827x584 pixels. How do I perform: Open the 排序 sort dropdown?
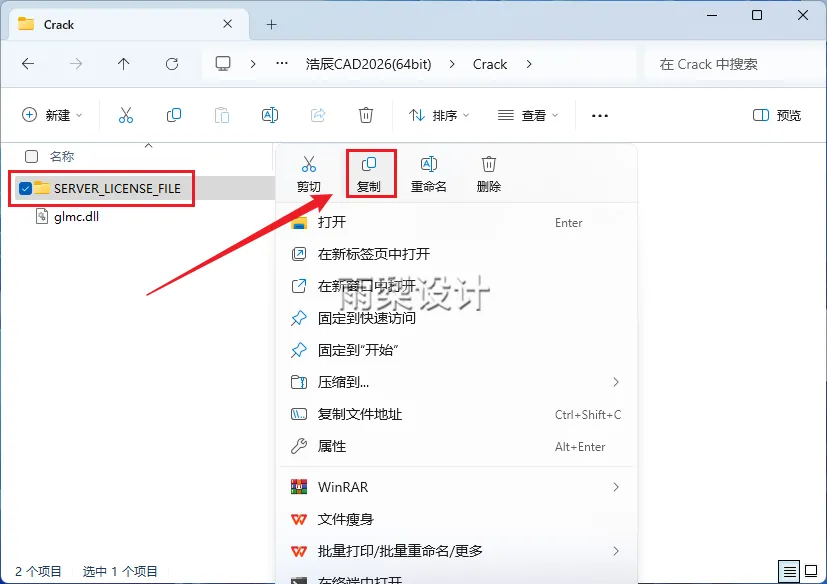(439, 115)
